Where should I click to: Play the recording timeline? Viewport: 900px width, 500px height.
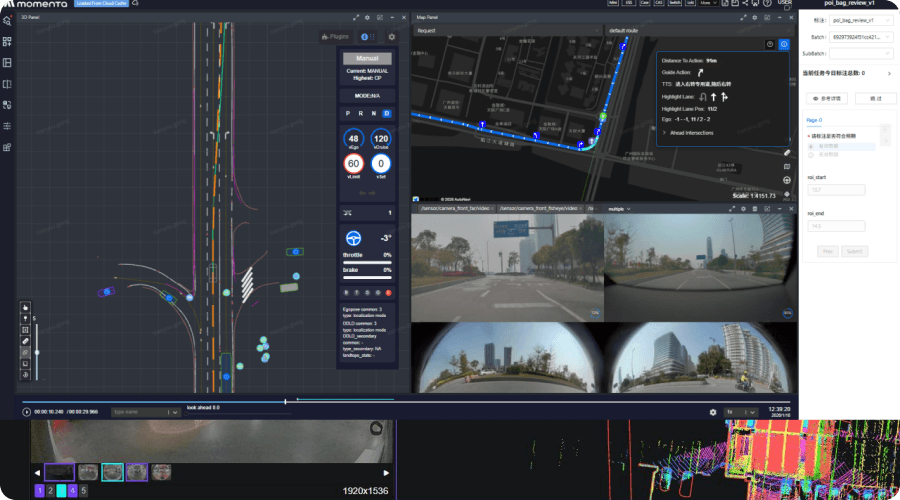(26, 412)
